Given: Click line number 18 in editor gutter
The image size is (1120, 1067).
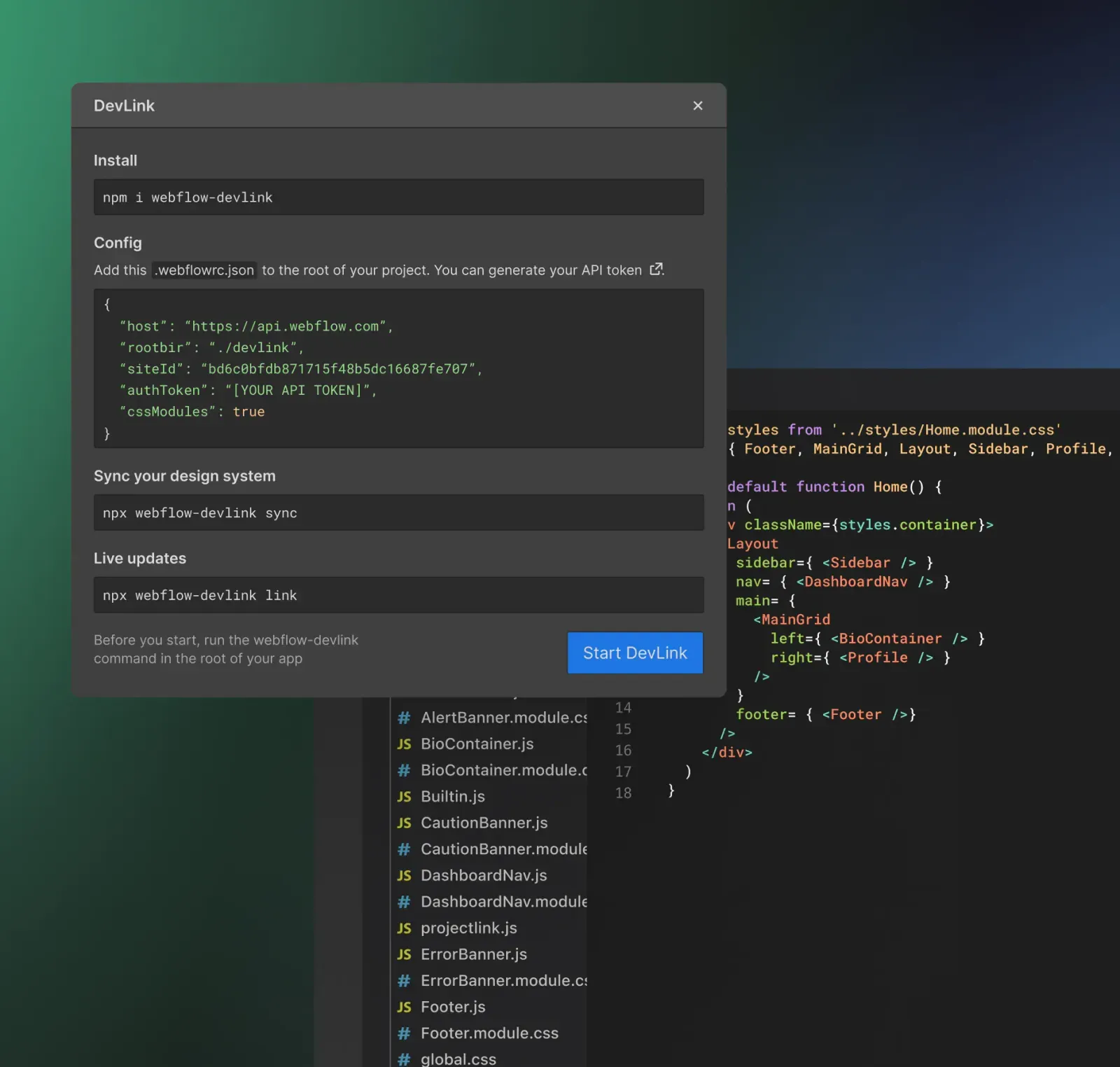Looking at the screenshot, I should point(623,793).
